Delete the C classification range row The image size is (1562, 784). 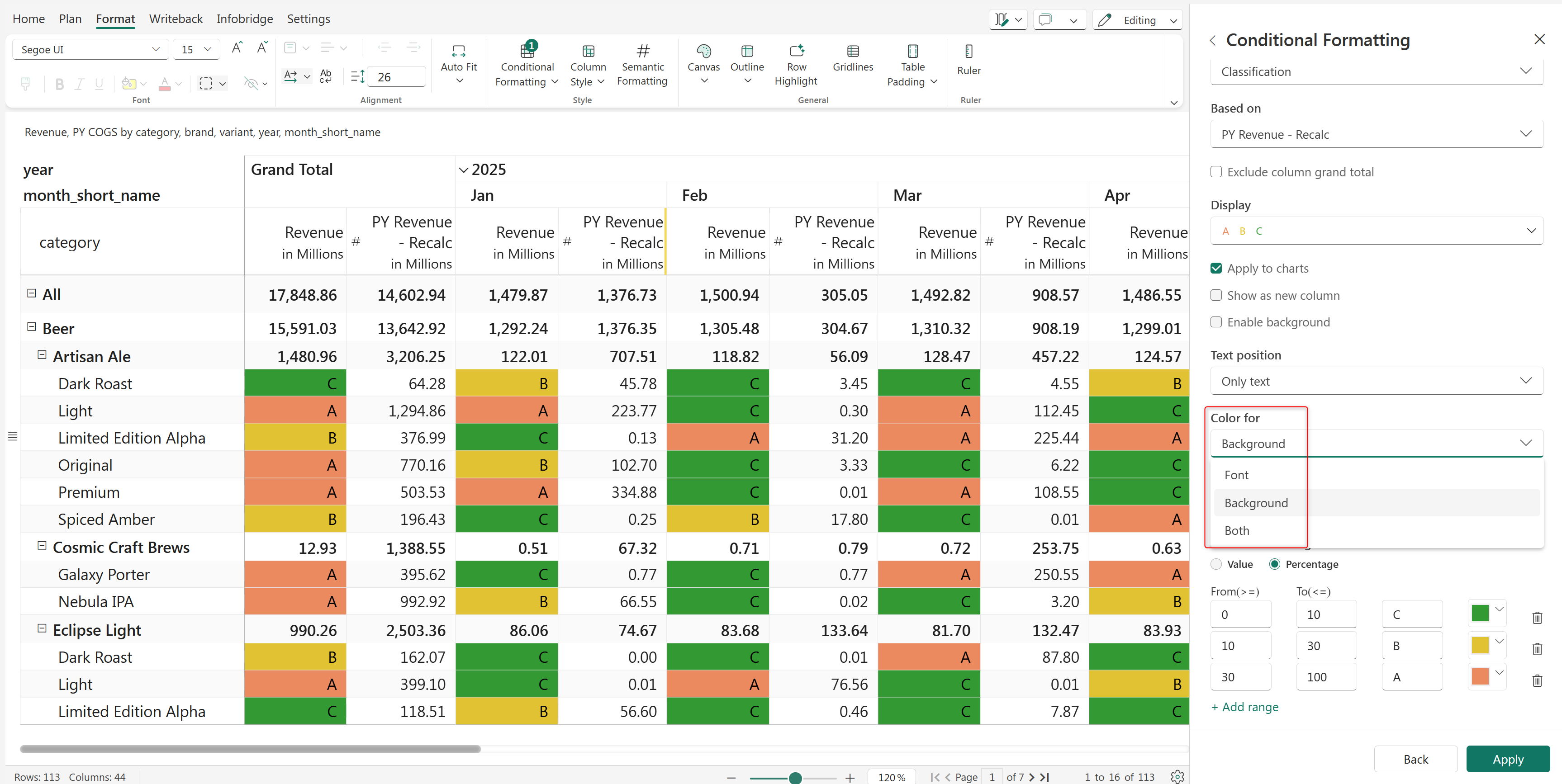pos(1537,617)
